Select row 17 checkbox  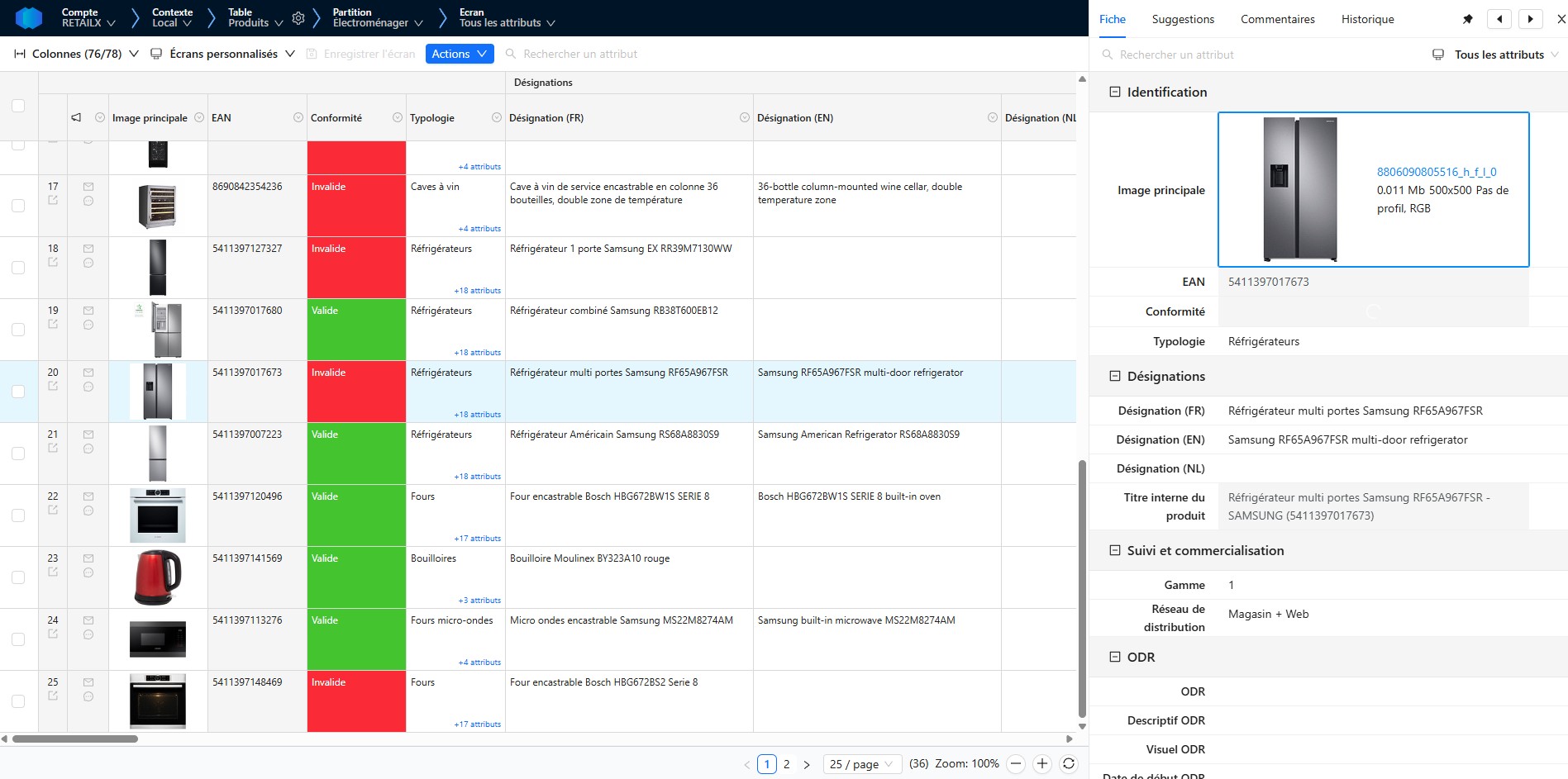pos(18,206)
